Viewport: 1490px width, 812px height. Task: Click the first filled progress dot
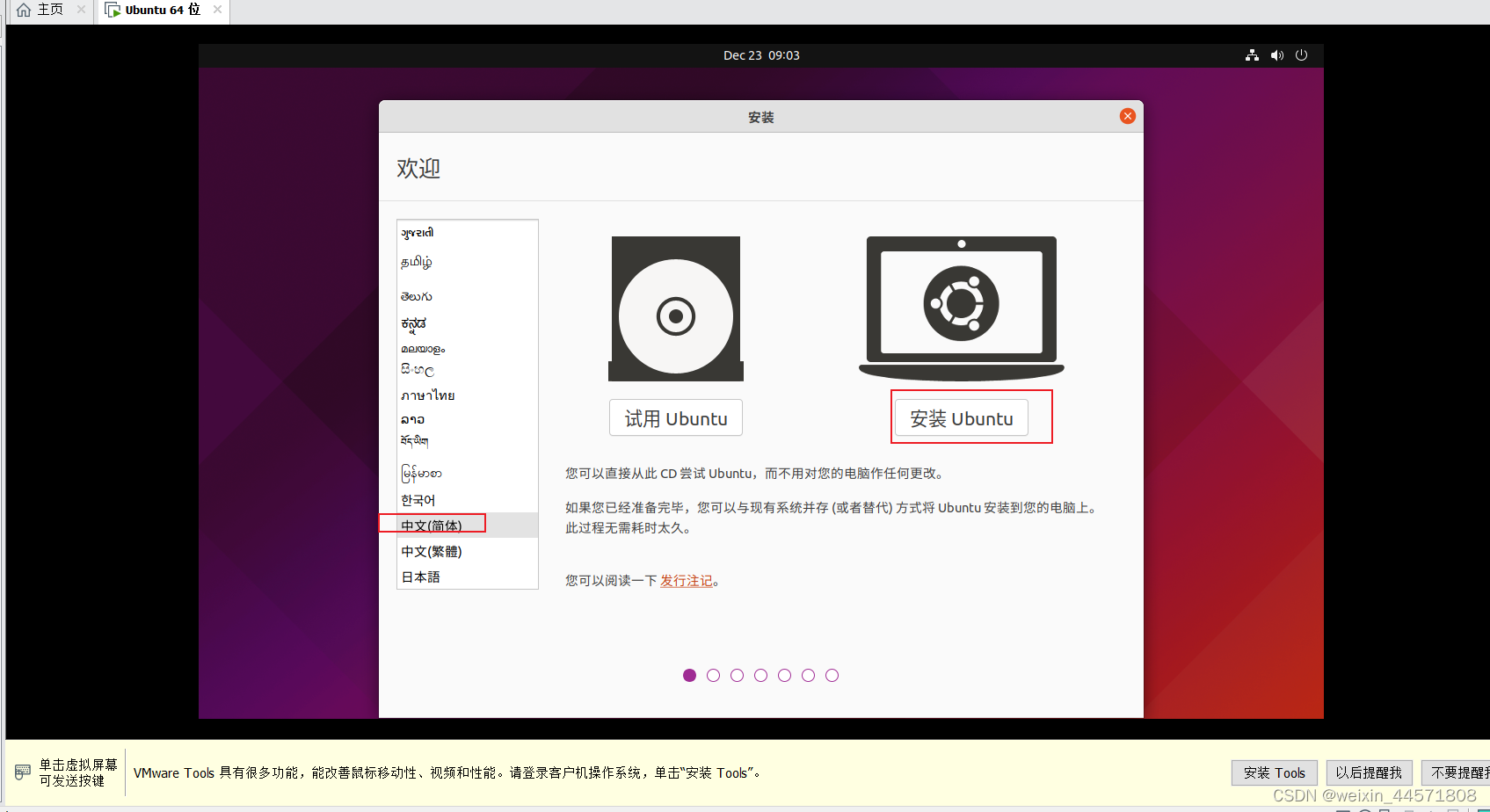tap(689, 675)
